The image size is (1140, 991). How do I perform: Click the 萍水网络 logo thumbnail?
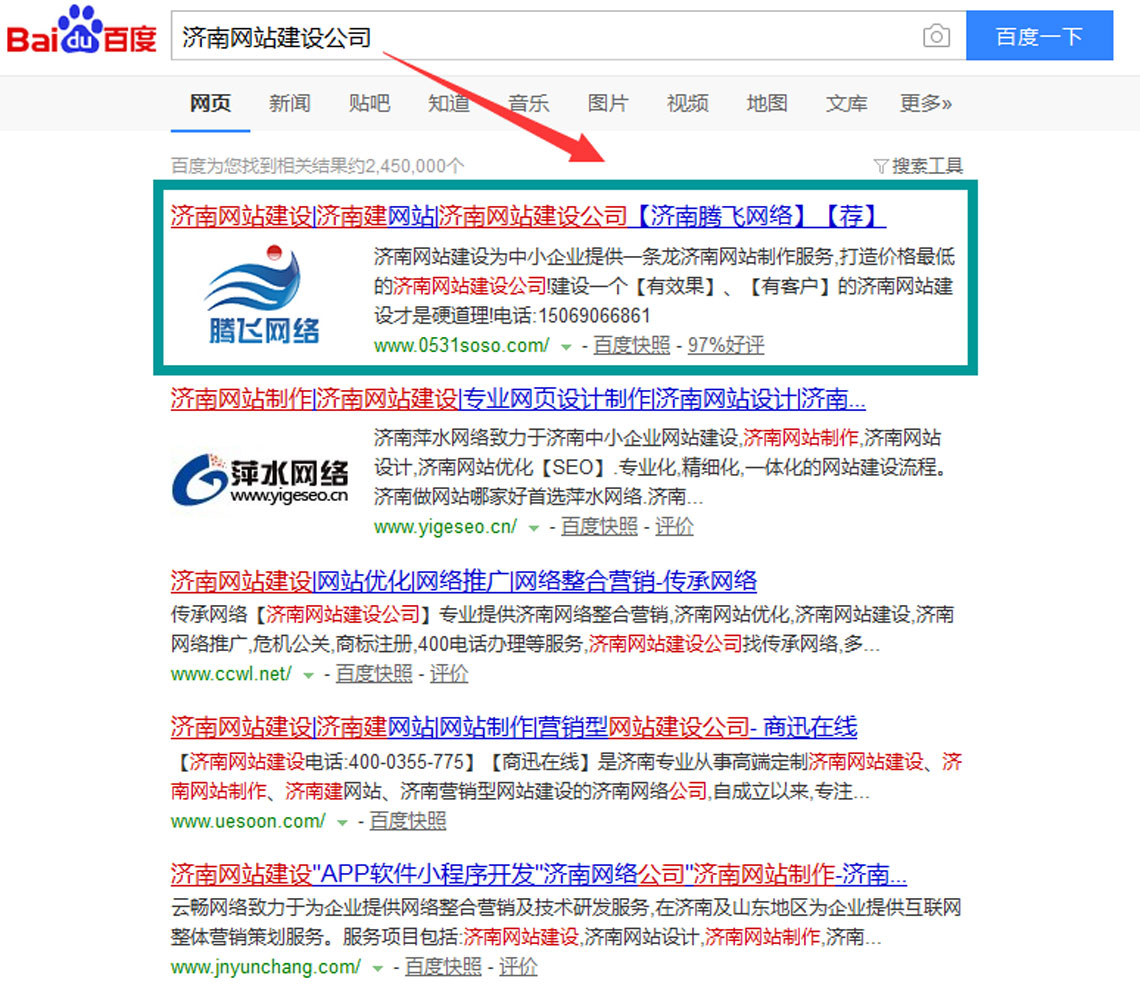click(260, 478)
